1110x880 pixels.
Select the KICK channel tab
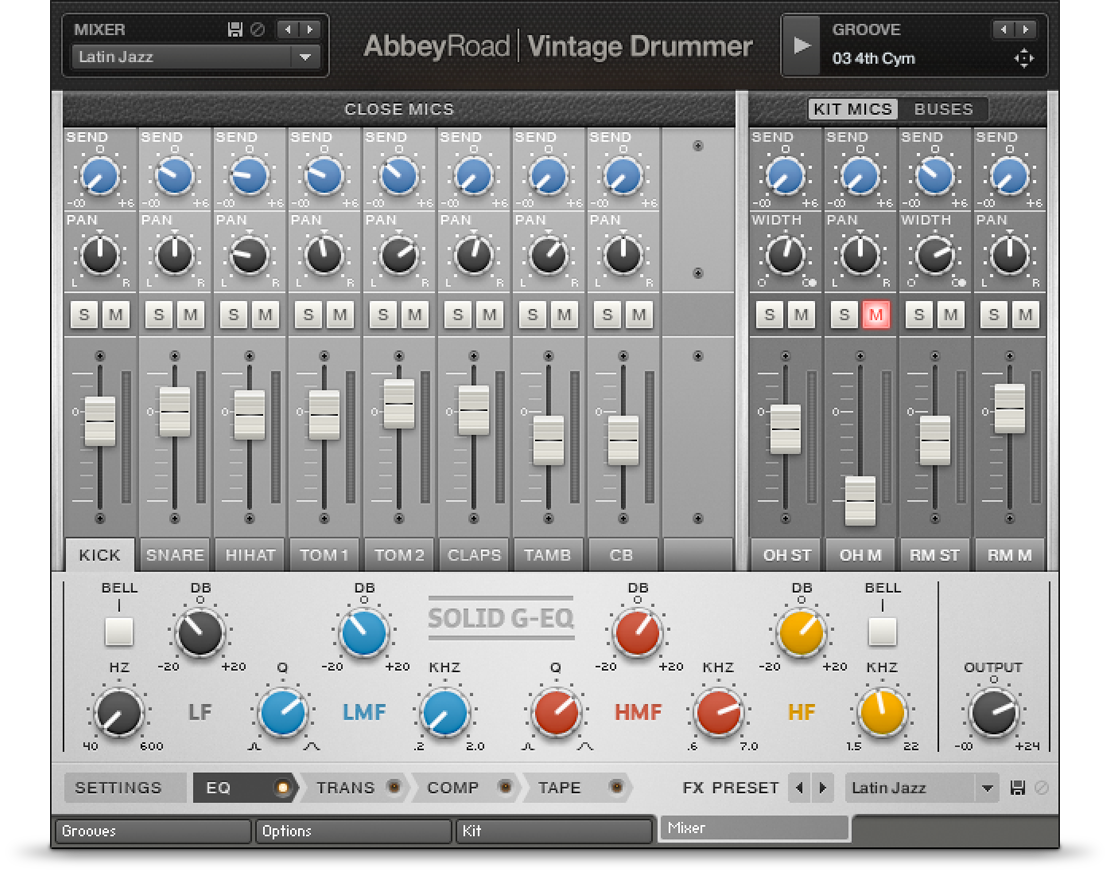pyautogui.click(x=99, y=555)
